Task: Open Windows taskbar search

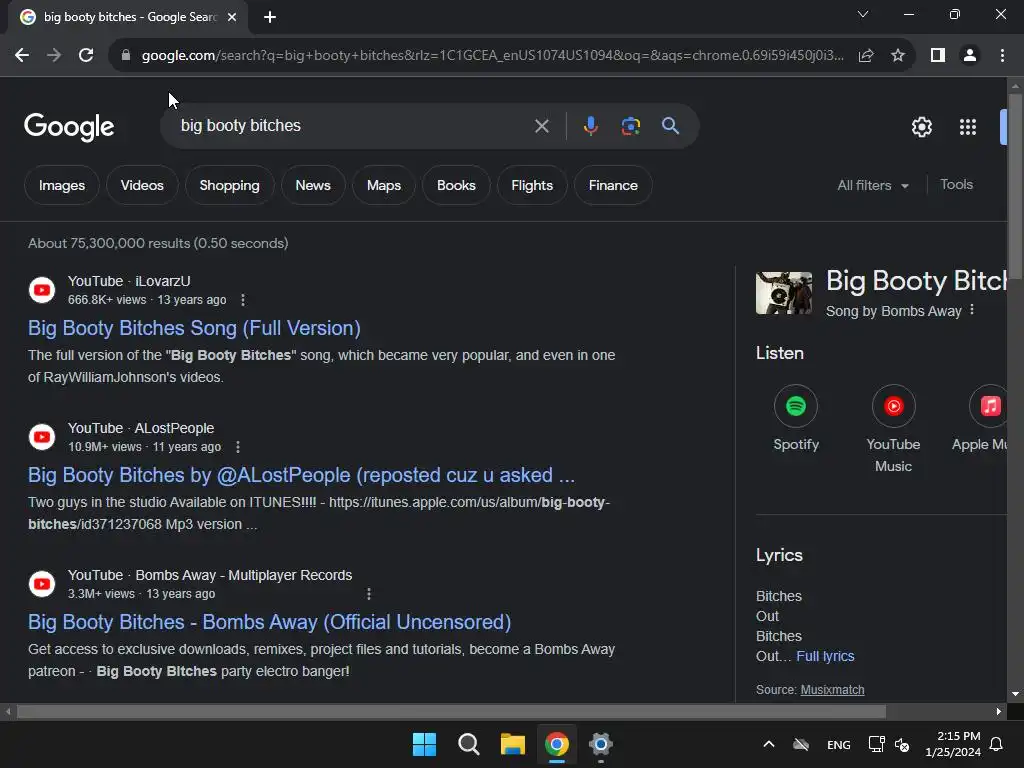Action: [468, 744]
